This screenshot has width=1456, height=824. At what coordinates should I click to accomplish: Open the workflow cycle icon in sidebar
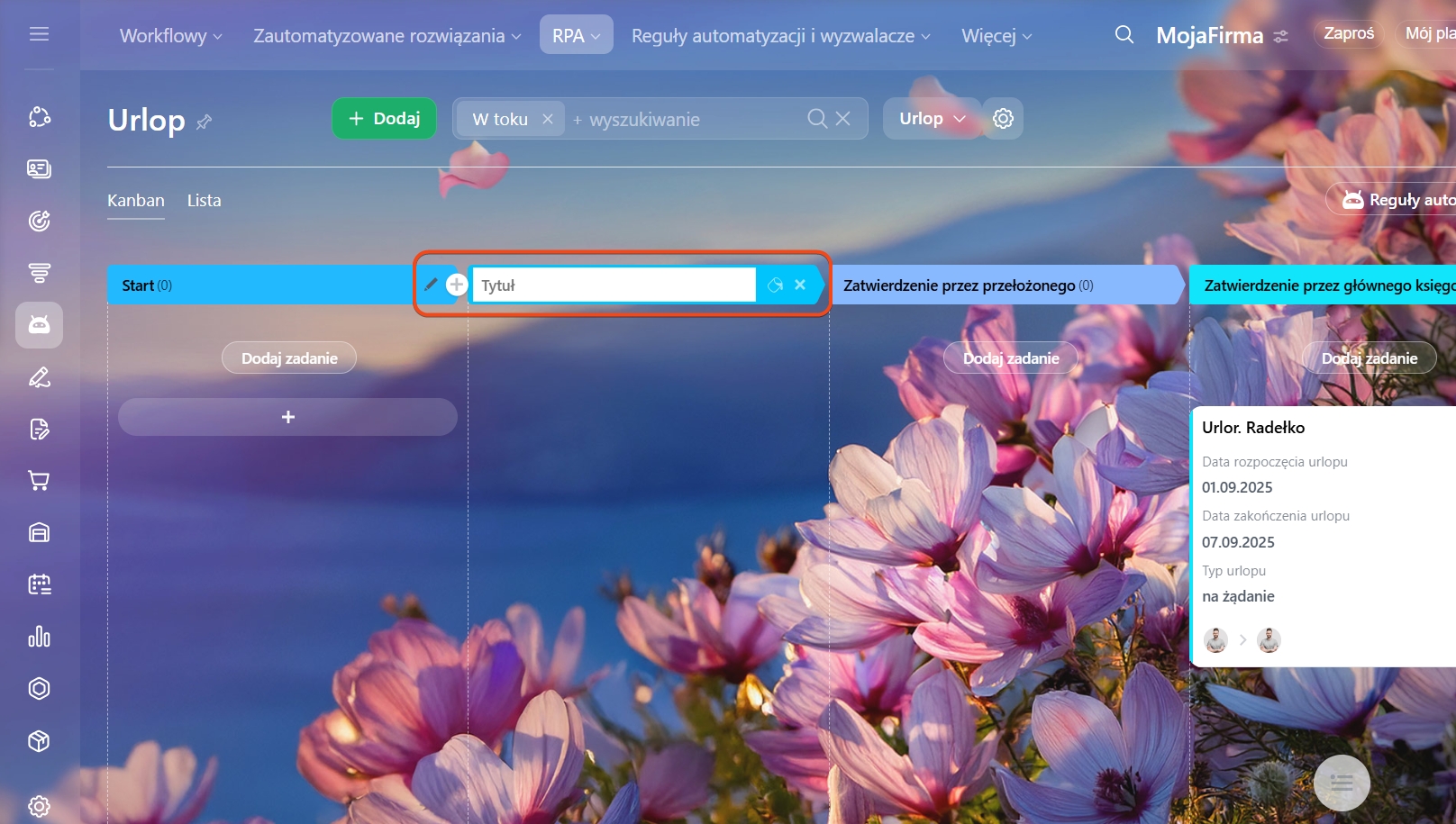pyautogui.click(x=39, y=117)
